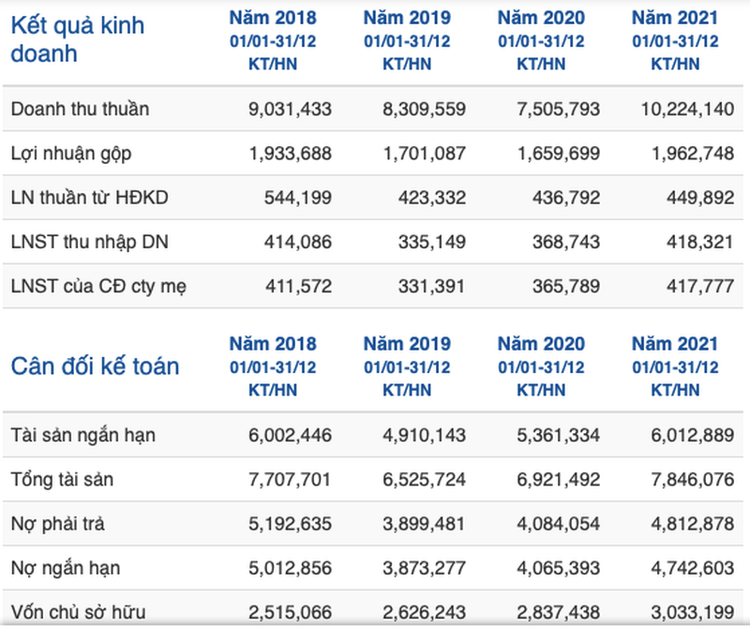Image resolution: width=750 pixels, height=628 pixels.
Task: Select 'Năm 2018' column header in Kết quả kinh doanh
Action: click(272, 18)
